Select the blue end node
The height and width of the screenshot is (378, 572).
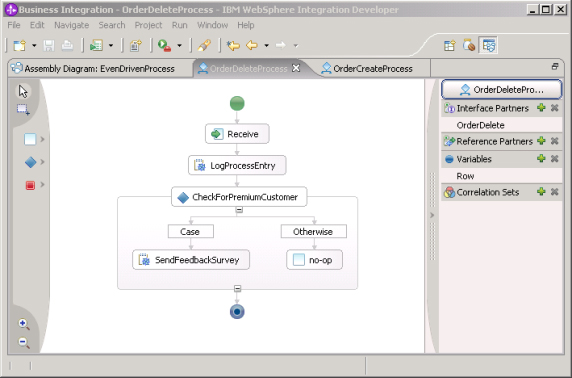(x=237, y=312)
